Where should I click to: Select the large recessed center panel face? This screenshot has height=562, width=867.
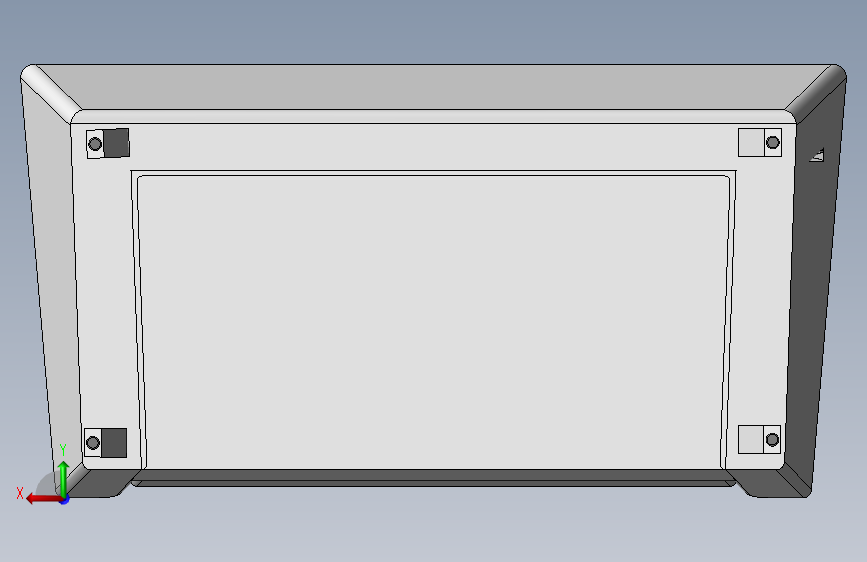(x=434, y=322)
